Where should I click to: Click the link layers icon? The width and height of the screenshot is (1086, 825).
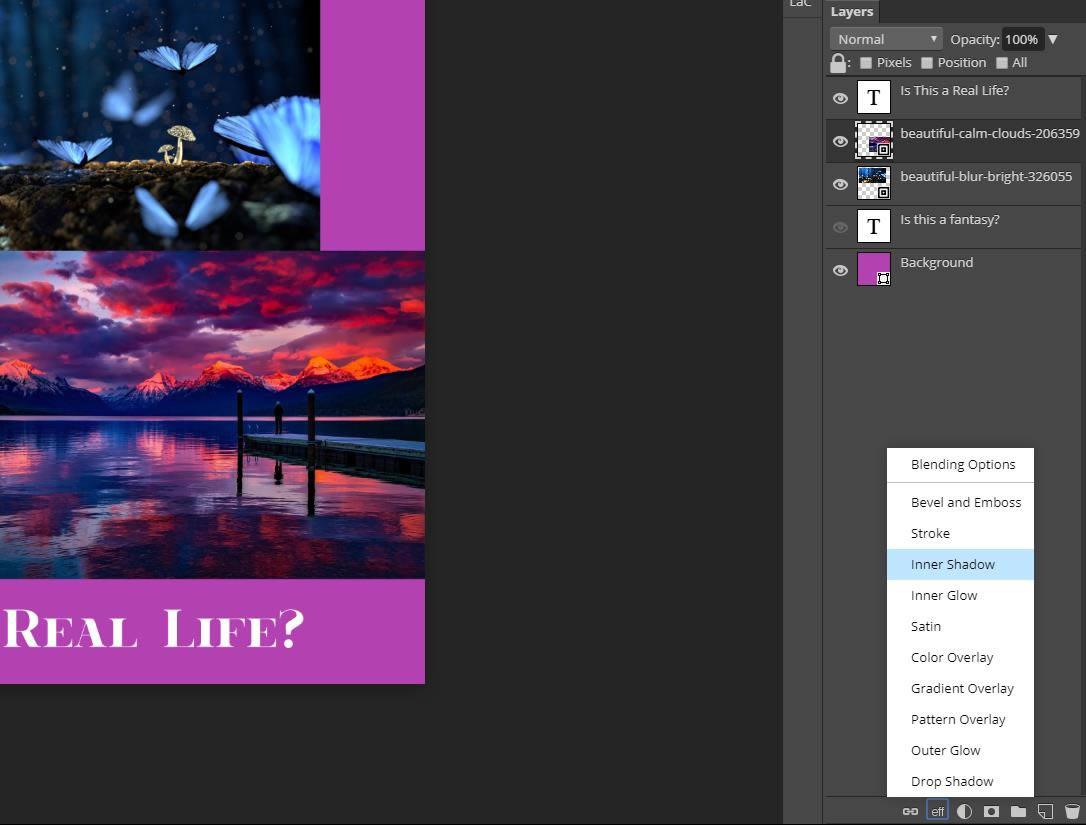(x=910, y=811)
